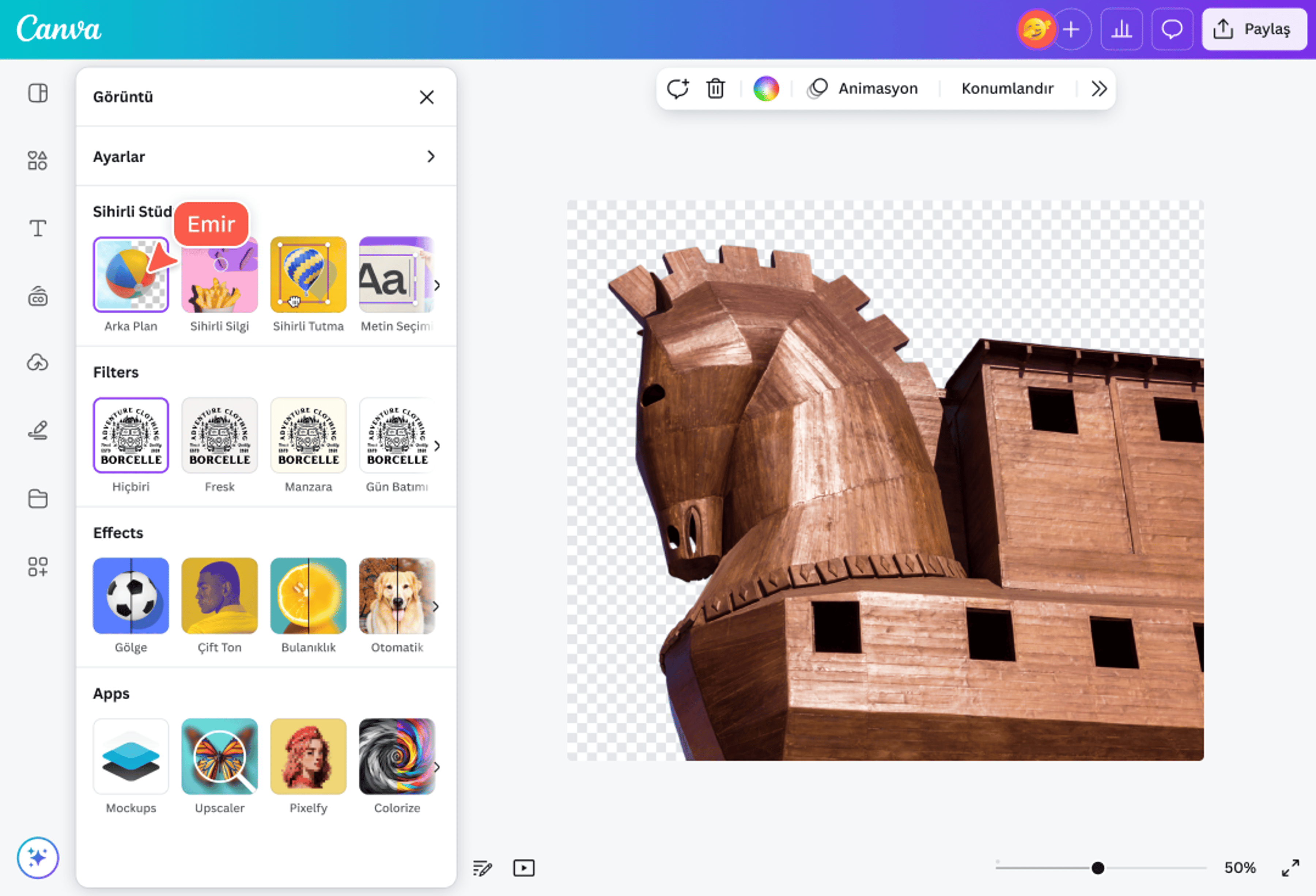Click the comment-plus refresh toolbar icon
Image resolution: width=1316 pixels, height=896 pixels.
coord(678,88)
